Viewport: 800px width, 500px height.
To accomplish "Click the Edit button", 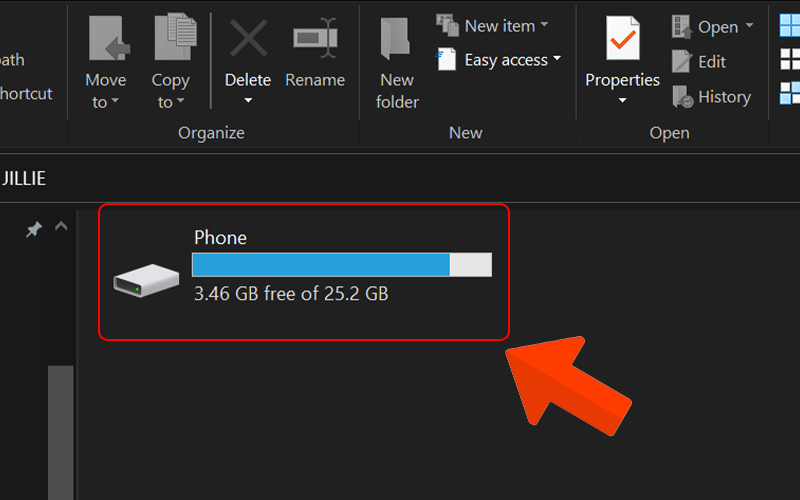I will 700,61.
